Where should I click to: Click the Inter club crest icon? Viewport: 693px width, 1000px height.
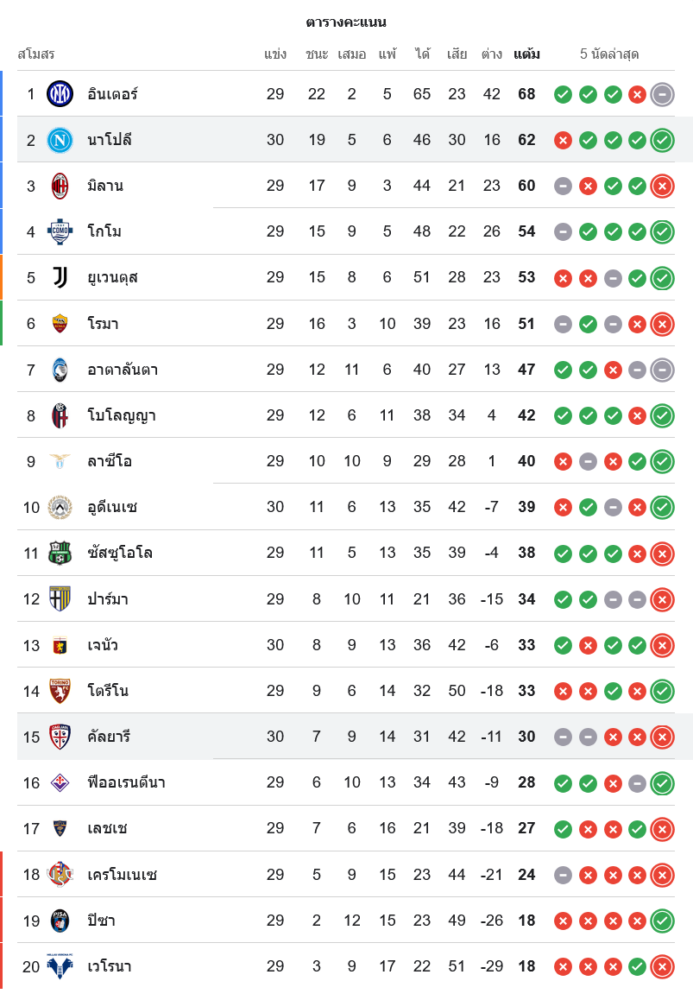(x=60, y=94)
